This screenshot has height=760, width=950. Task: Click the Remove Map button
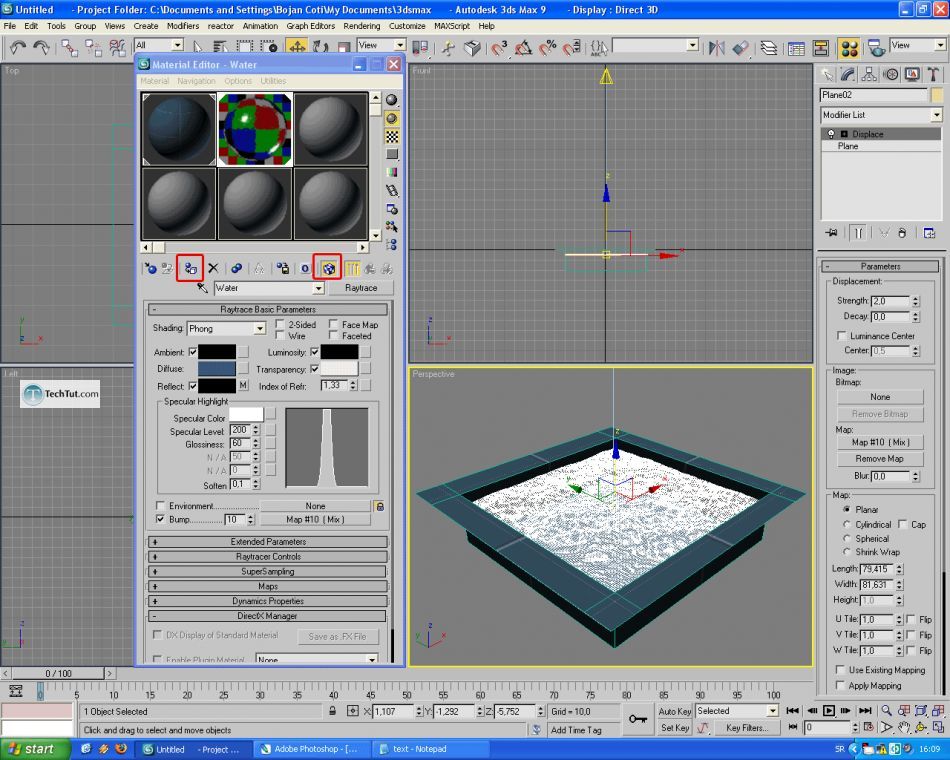click(880, 459)
